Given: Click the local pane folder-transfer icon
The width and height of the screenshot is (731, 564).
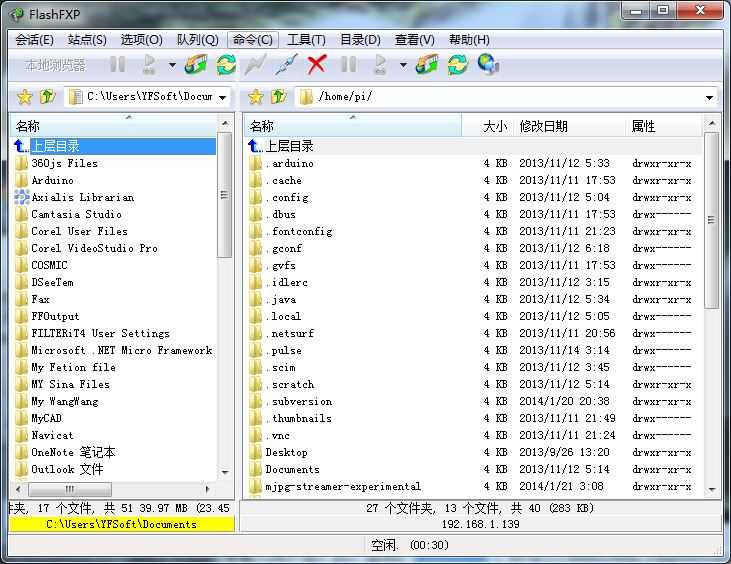Looking at the screenshot, I should (x=196, y=64).
